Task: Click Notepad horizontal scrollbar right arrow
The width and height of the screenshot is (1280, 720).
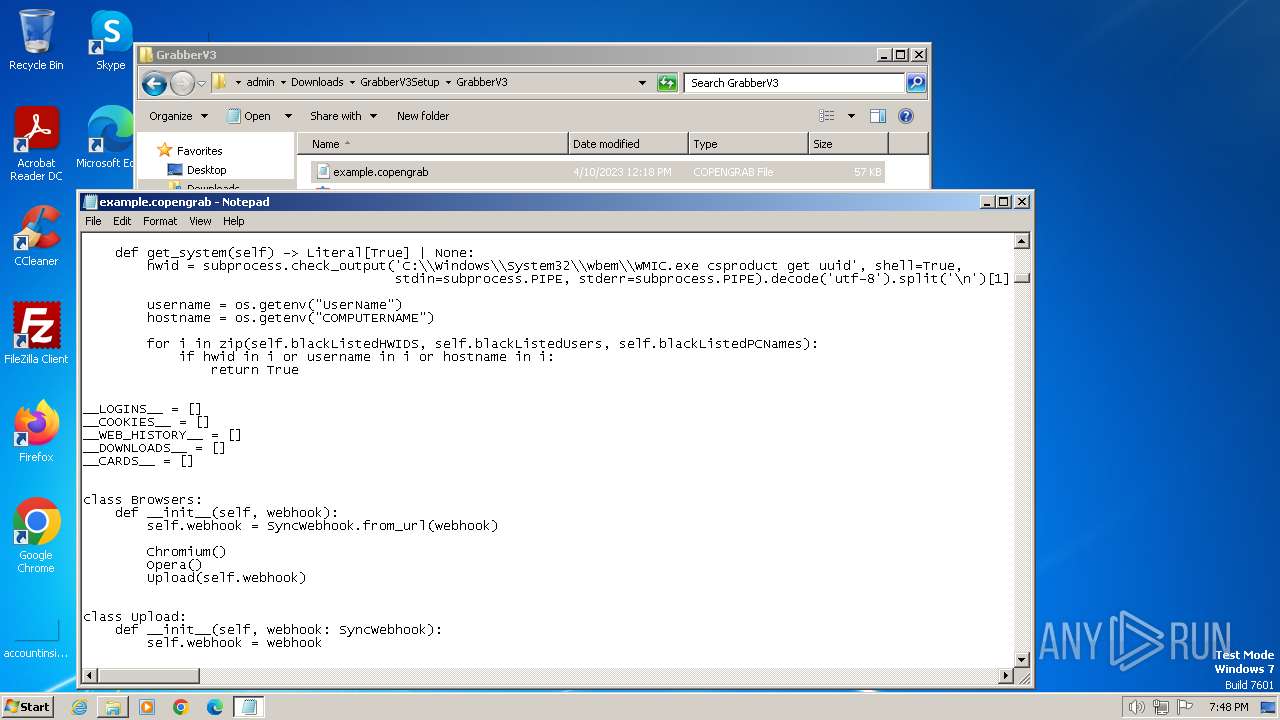Action: click(x=1006, y=676)
